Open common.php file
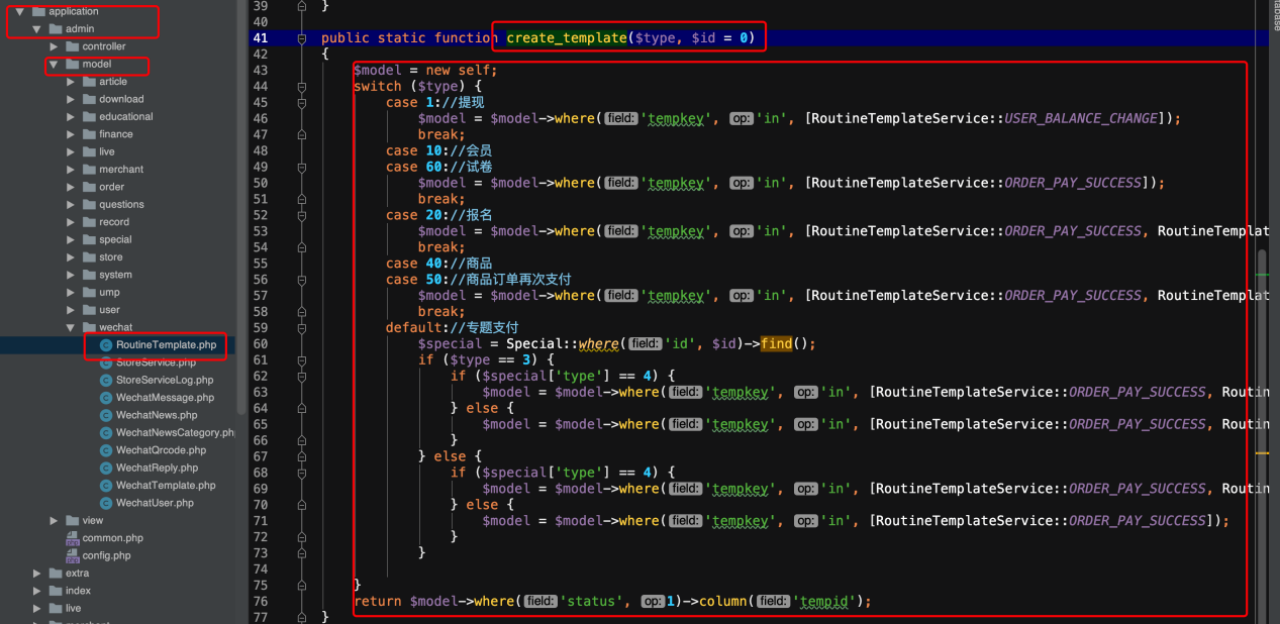 [x=113, y=538]
